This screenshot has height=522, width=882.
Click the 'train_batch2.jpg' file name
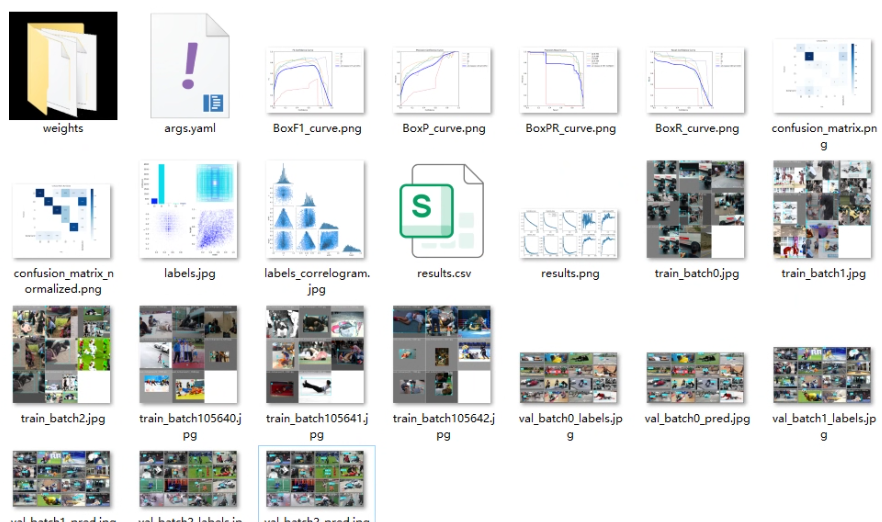click(63, 418)
